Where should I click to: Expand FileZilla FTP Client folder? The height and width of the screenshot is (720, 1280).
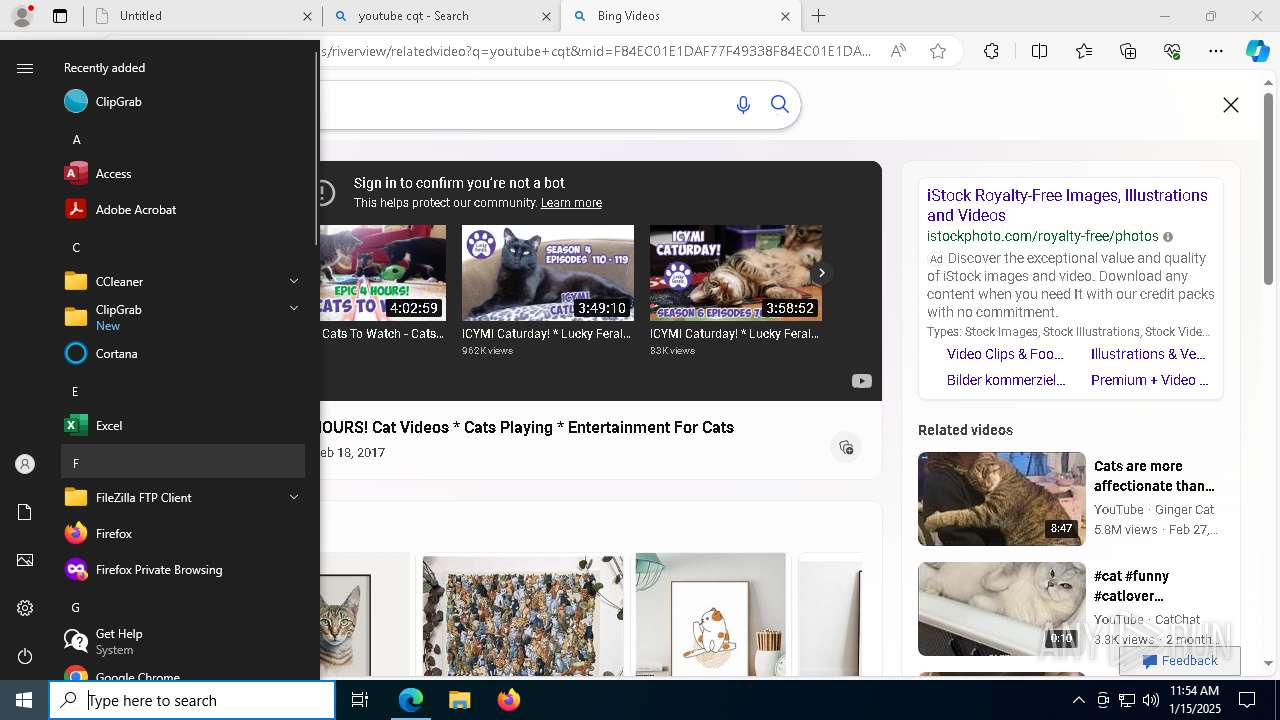click(183, 497)
